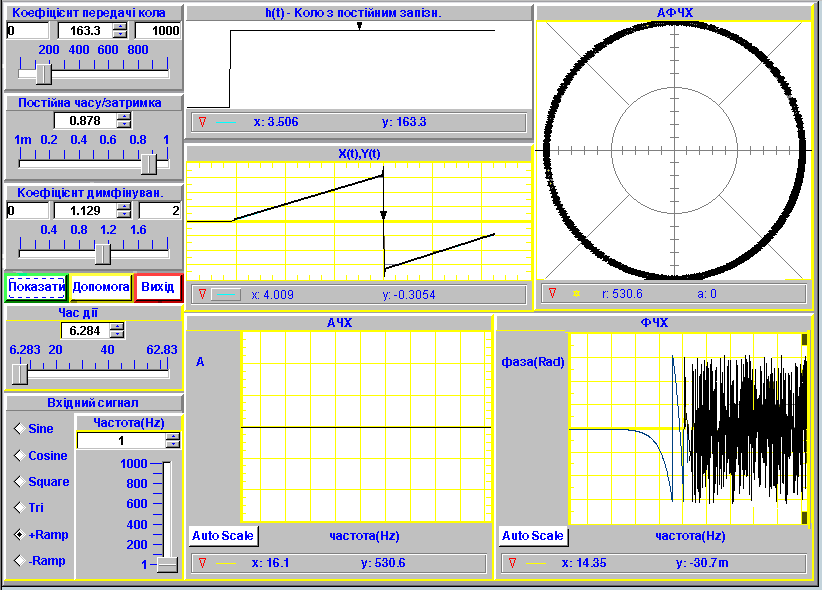
Task: Click h(t) readout x: 3.506
Action: [276, 122]
